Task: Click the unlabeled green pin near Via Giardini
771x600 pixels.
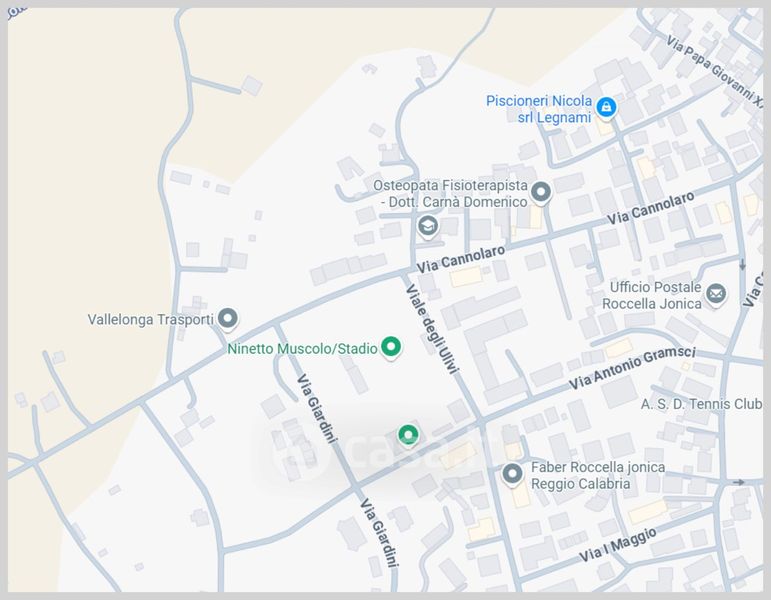Action: (408, 434)
